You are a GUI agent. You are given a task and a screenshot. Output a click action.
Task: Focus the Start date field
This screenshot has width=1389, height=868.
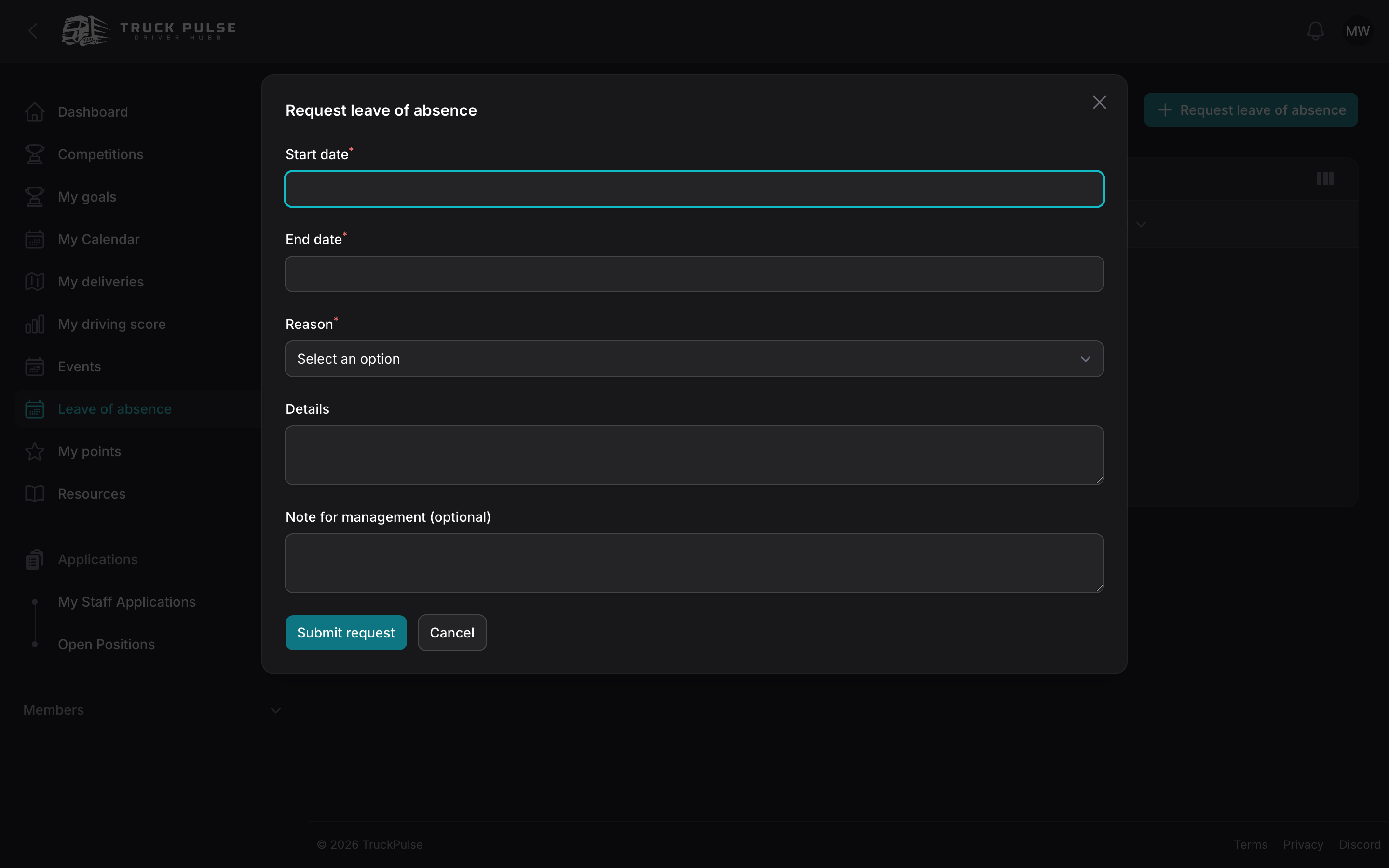694,189
